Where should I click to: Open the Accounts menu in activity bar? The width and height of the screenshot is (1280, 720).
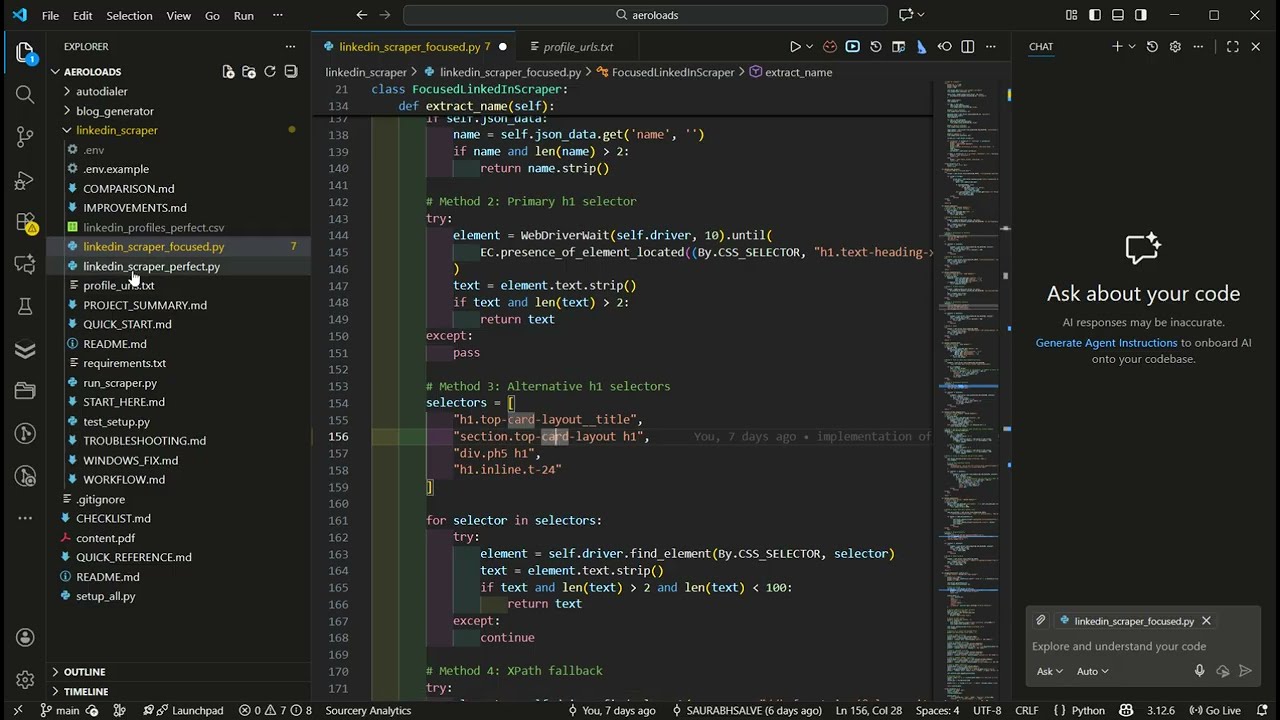25,638
